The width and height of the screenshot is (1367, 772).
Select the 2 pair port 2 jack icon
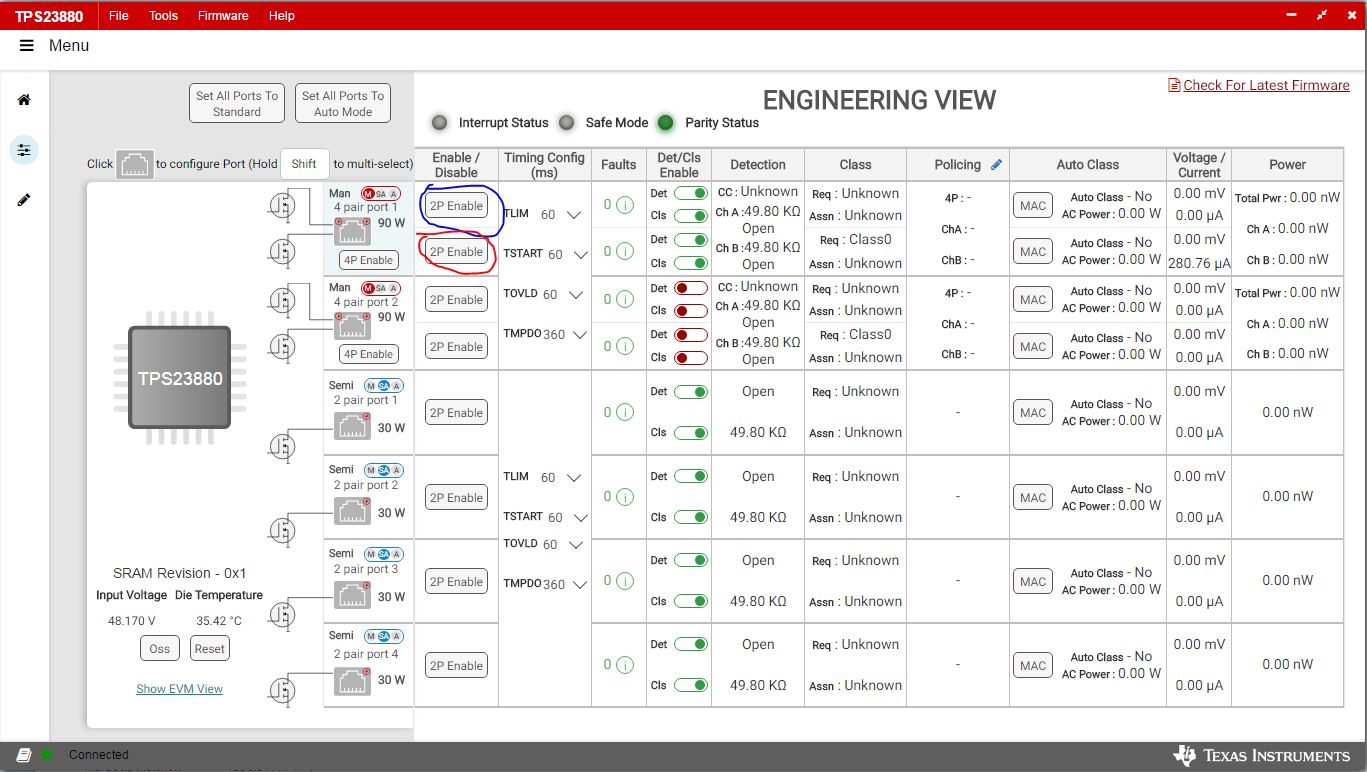(x=353, y=511)
